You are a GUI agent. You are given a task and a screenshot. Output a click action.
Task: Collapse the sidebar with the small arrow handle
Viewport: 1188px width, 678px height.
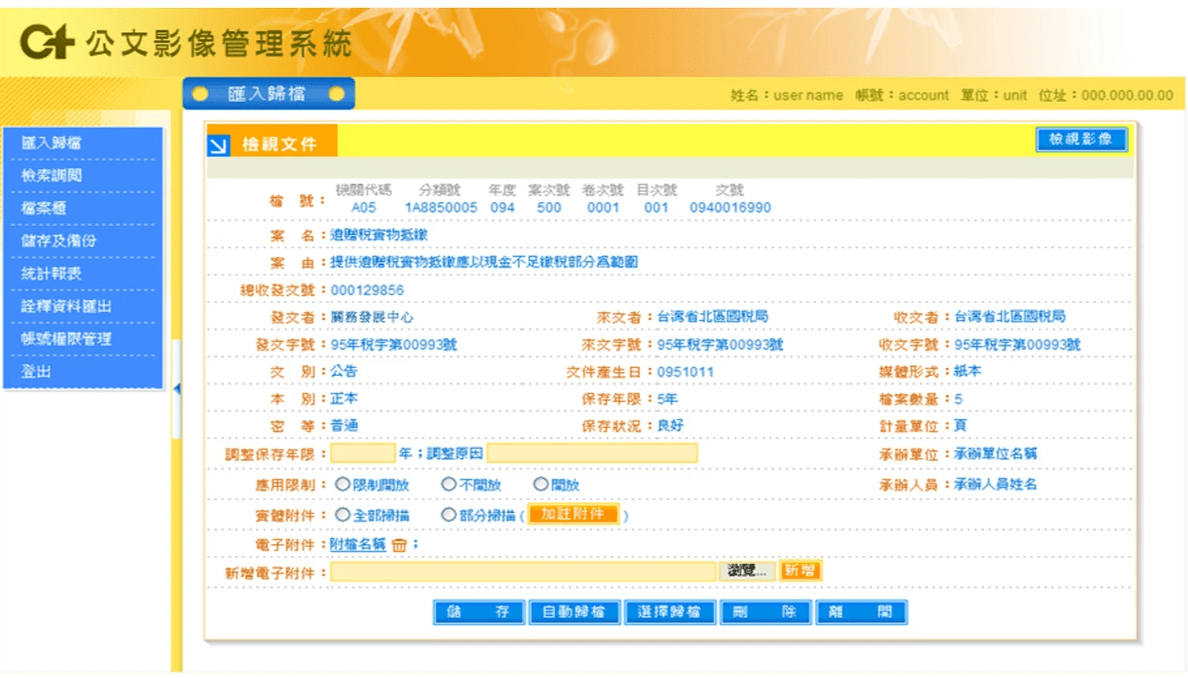(177, 389)
